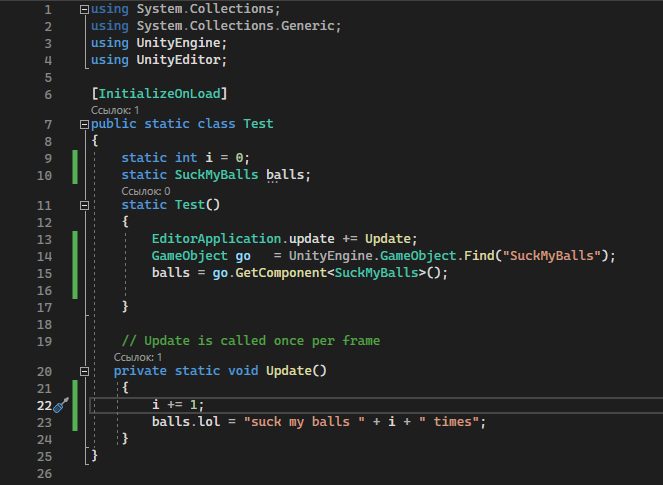Screen dimensions: 663x485
Task: Click the string "suck my balls " on line 23
Action: (x=304, y=422)
